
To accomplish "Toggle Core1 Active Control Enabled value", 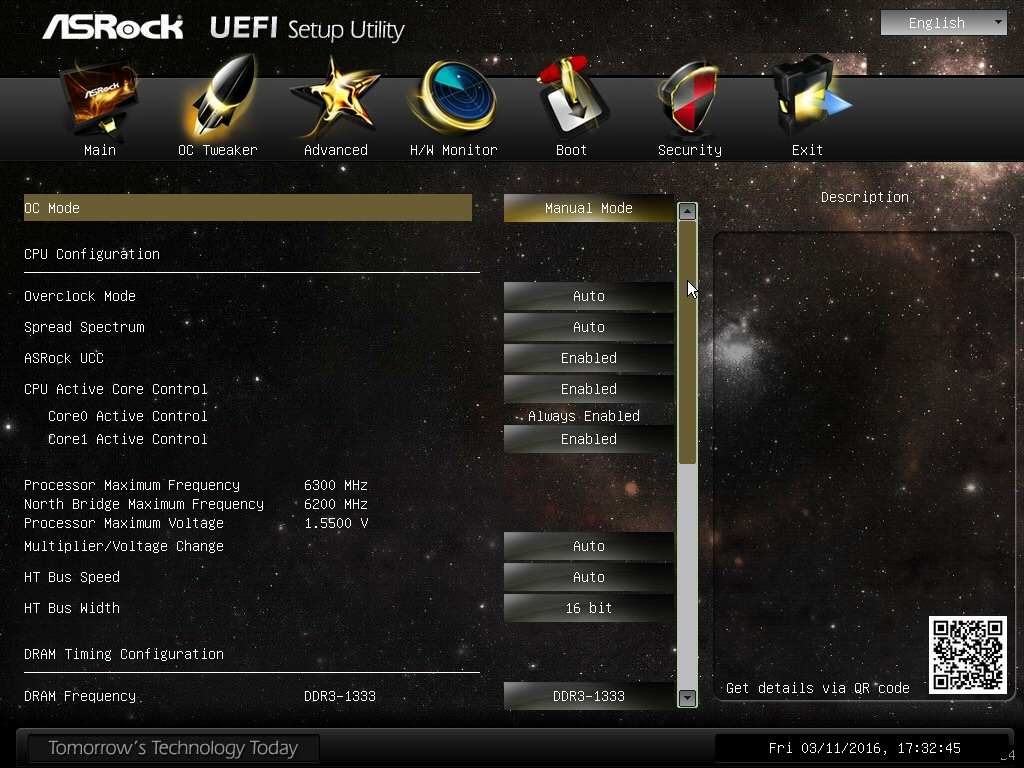I will click(588, 439).
